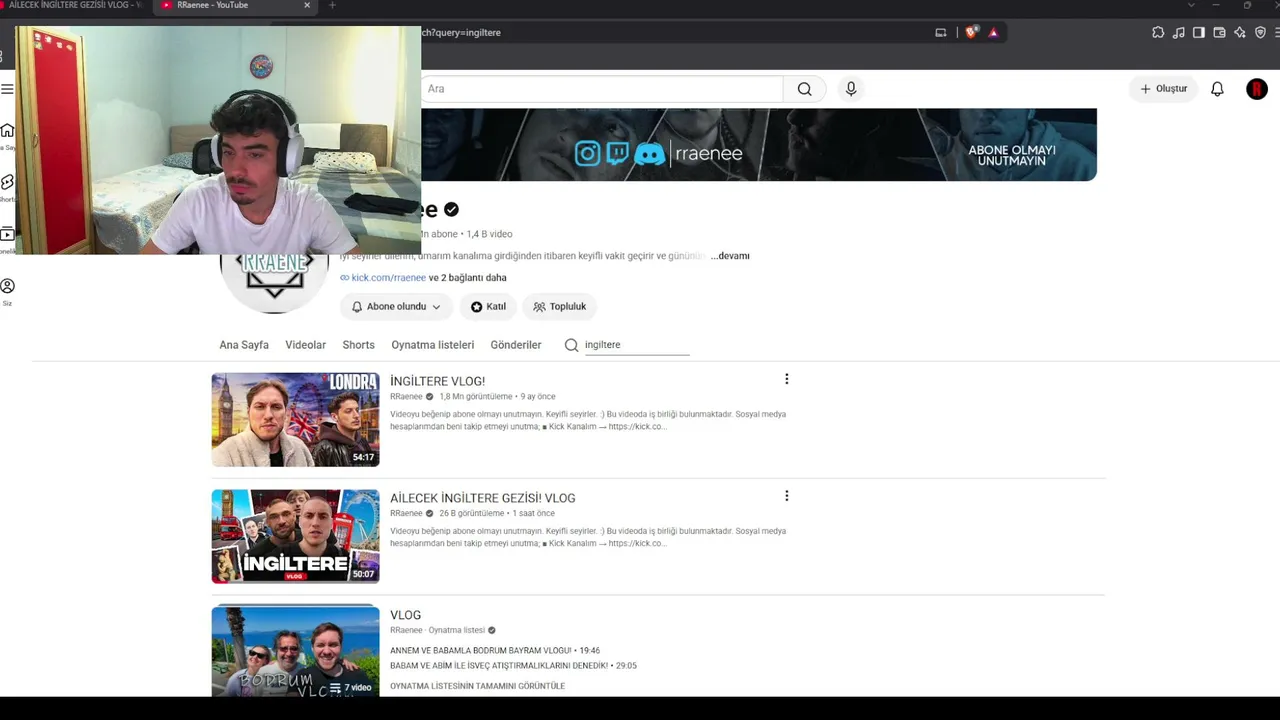Open the tab list dropdown chevron
This screenshot has width=1280, height=720.
pos(1189,5)
